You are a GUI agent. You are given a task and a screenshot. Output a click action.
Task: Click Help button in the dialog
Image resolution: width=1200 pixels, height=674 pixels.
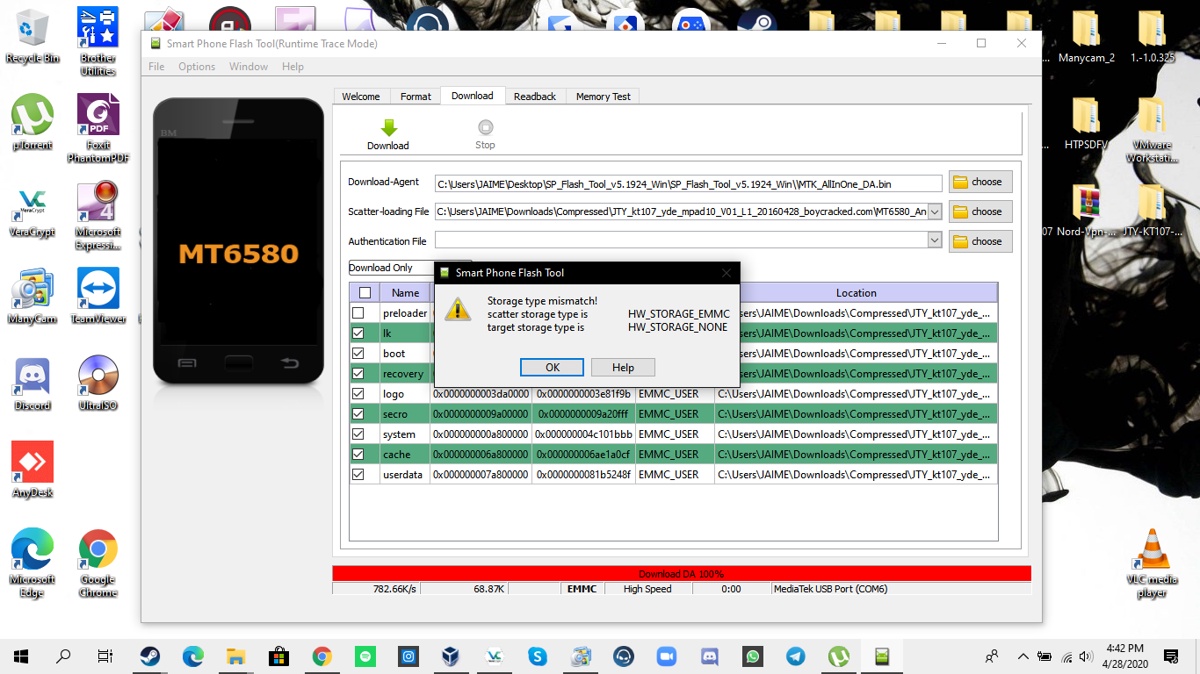coord(623,368)
